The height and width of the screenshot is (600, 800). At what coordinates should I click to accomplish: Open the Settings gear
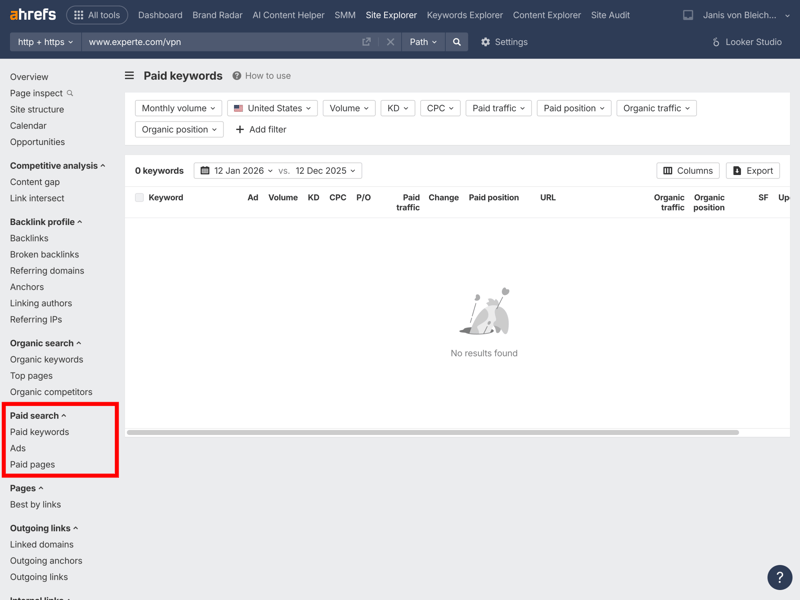point(504,42)
